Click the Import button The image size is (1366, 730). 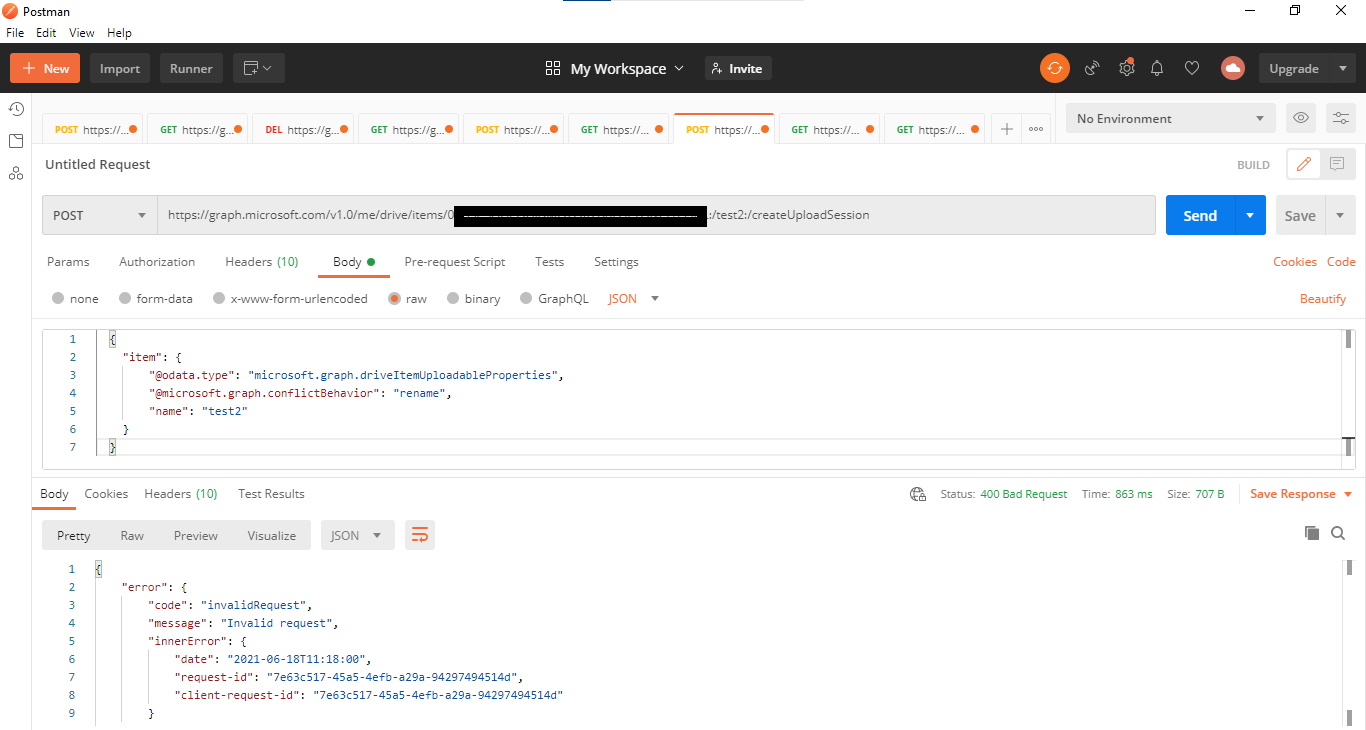coord(120,68)
